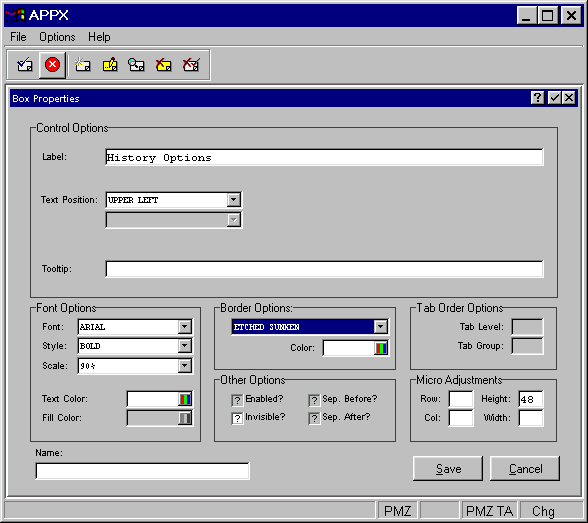Screen dimensions: 588x523
Task: Click the Label field with History Options
Action: pos(324,157)
